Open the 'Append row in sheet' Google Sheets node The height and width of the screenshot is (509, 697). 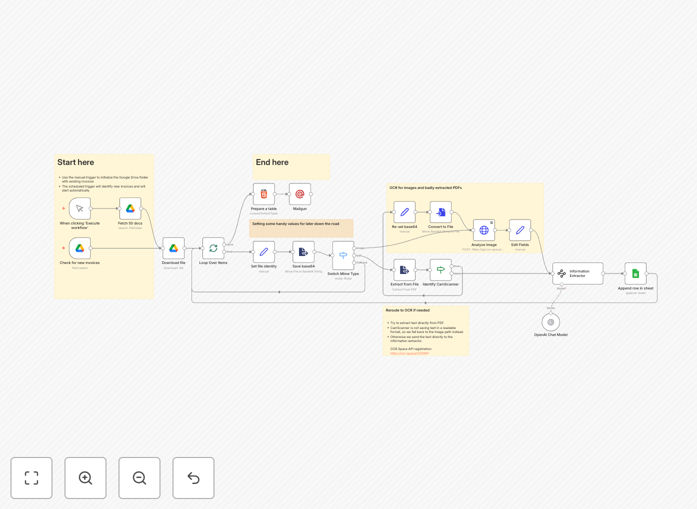coord(636,273)
